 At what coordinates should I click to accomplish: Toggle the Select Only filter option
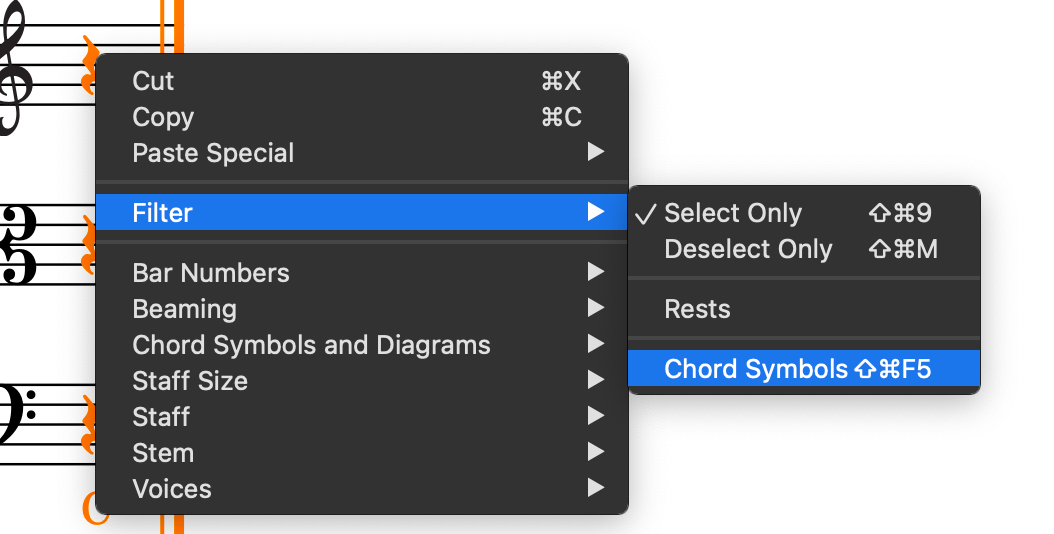pyautogui.click(x=732, y=213)
